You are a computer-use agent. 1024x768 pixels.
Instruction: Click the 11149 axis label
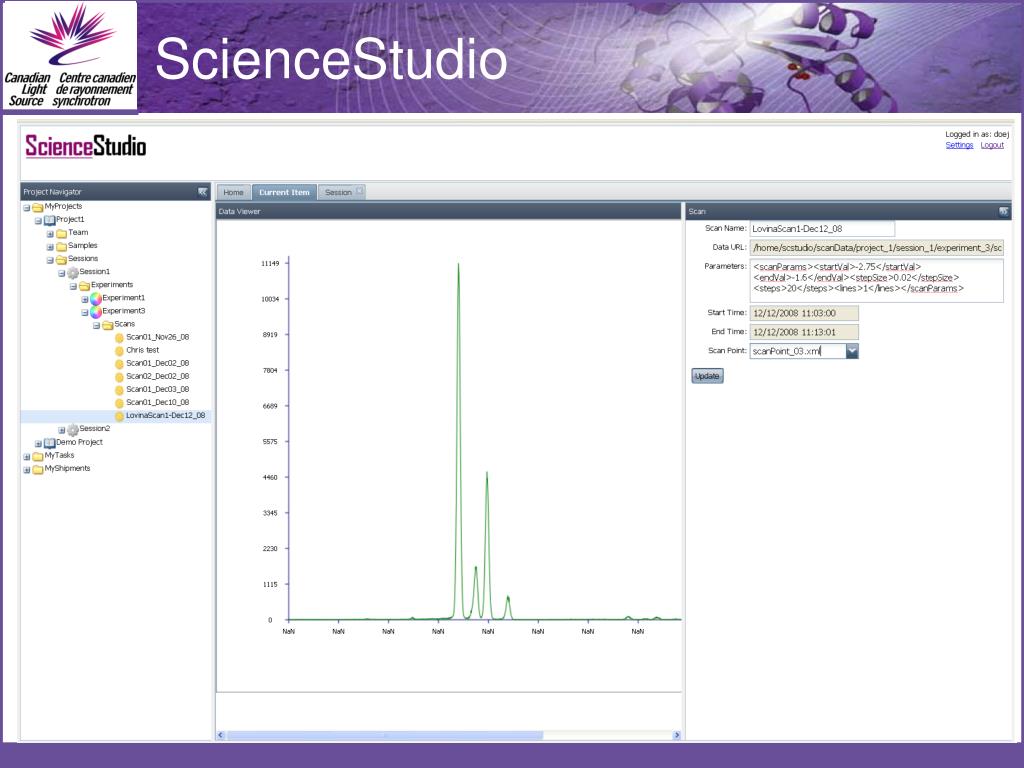click(x=270, y=263)
